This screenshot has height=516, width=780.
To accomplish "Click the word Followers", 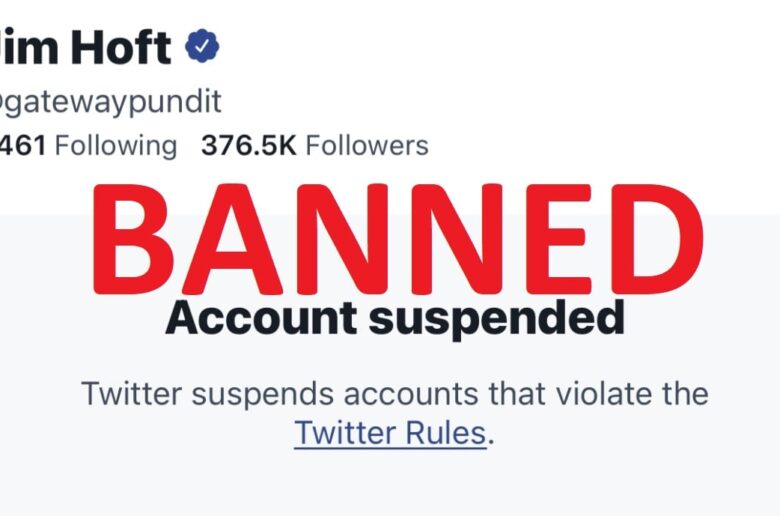I will click(367, 146).
